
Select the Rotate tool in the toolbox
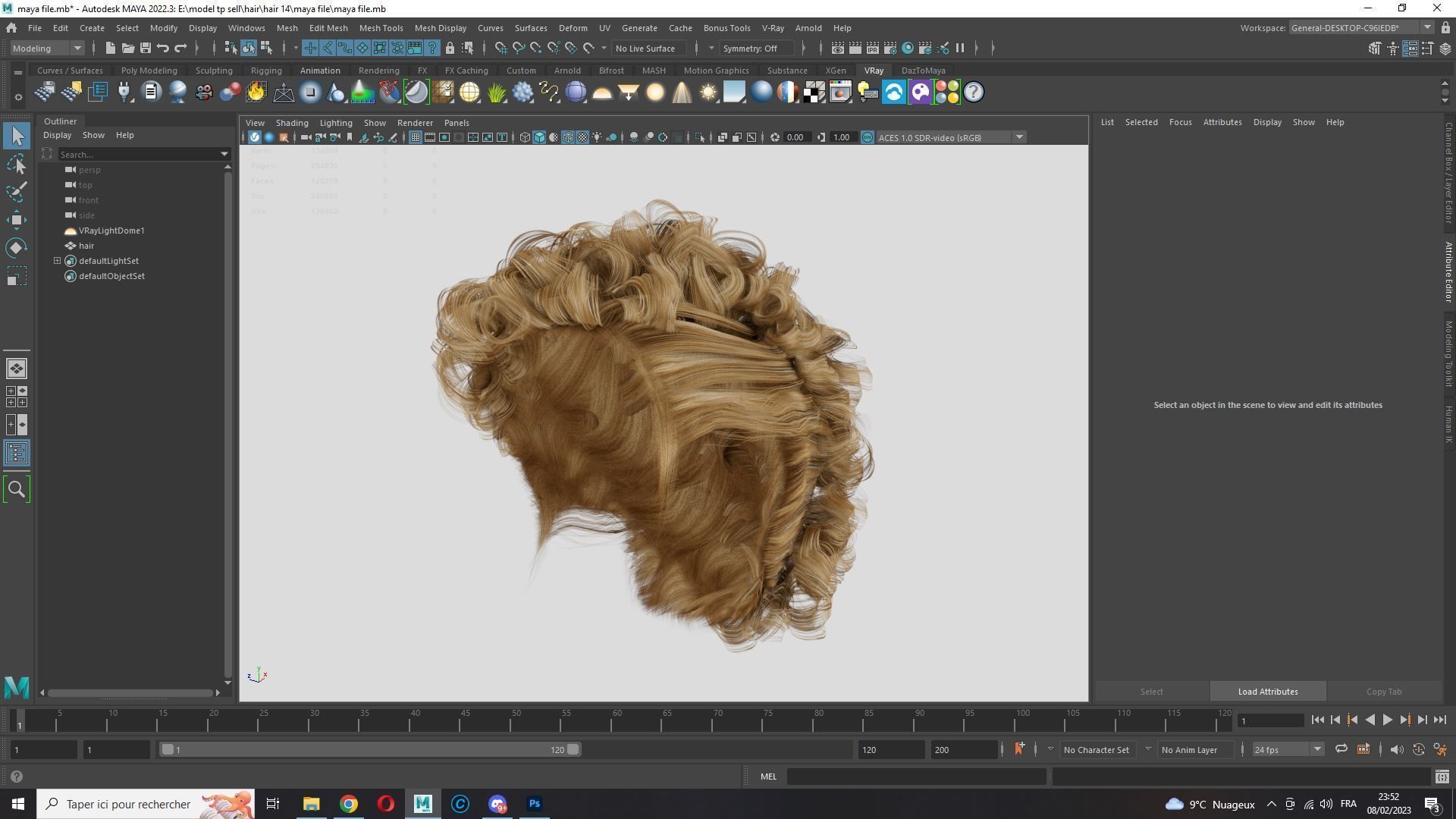point(17,248)
